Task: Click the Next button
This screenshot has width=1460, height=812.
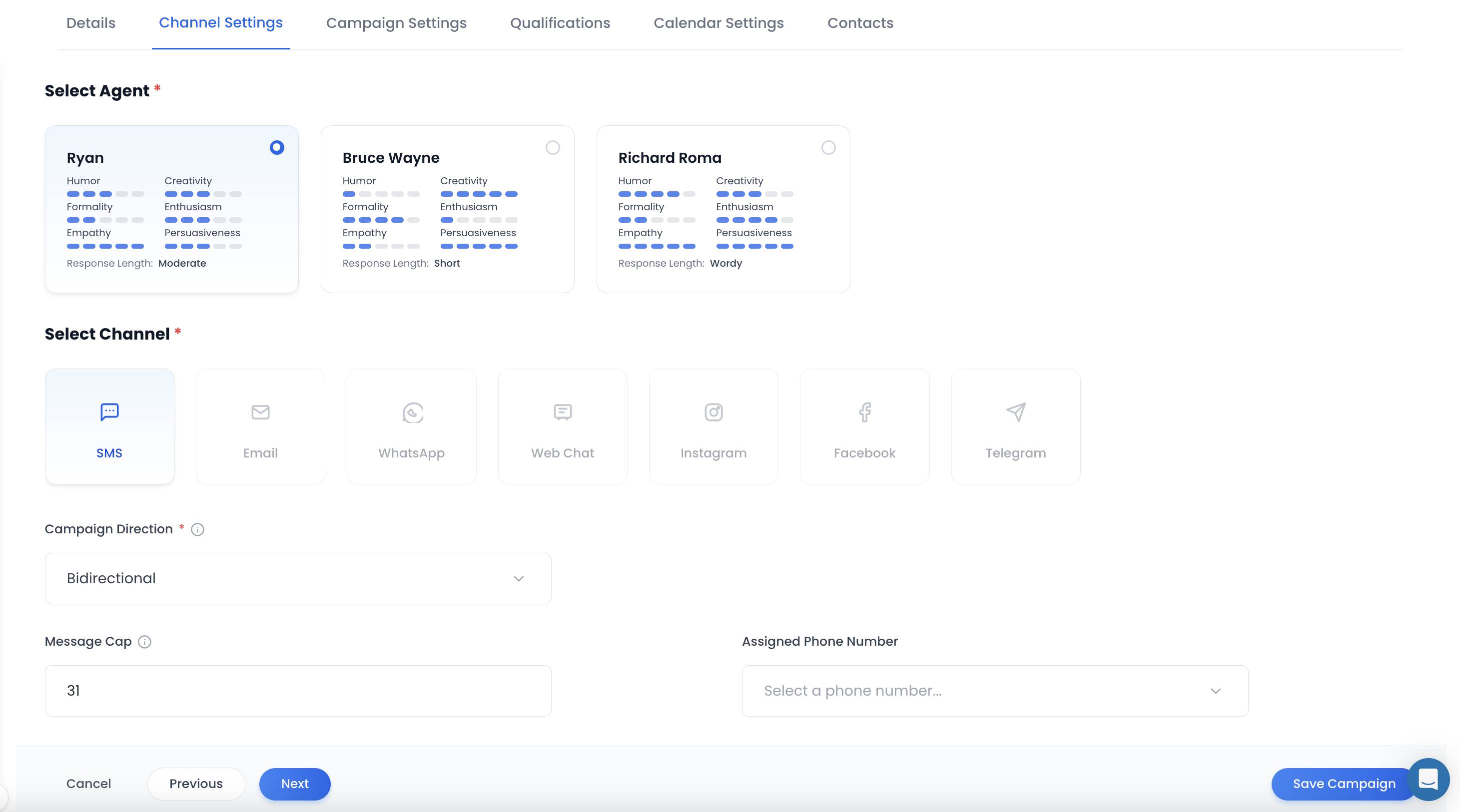Action: click(295, 783)
